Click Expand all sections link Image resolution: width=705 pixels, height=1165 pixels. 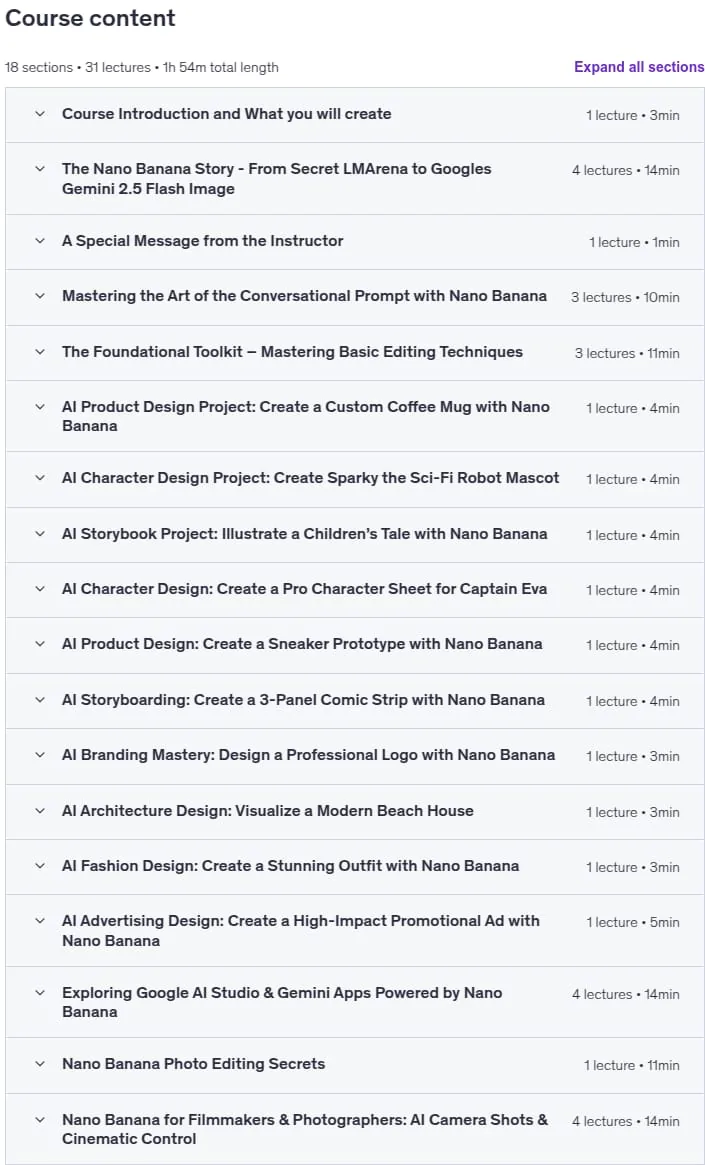click(x=639, y=67)
